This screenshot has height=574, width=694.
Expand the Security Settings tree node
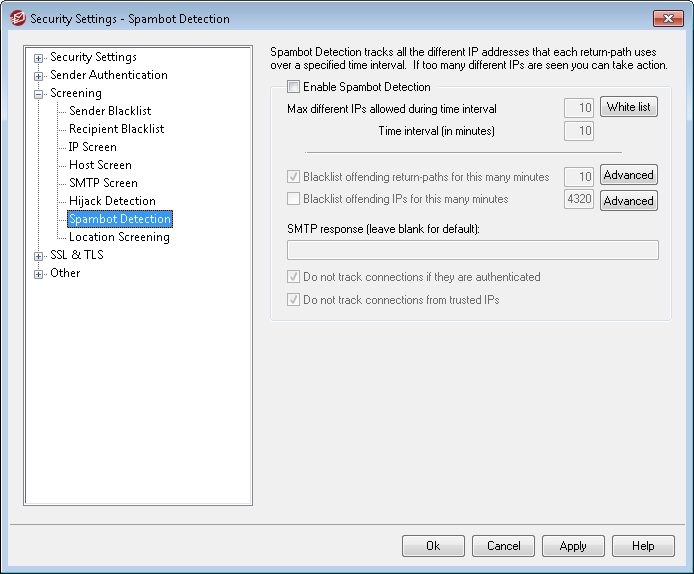coord(39,58)
